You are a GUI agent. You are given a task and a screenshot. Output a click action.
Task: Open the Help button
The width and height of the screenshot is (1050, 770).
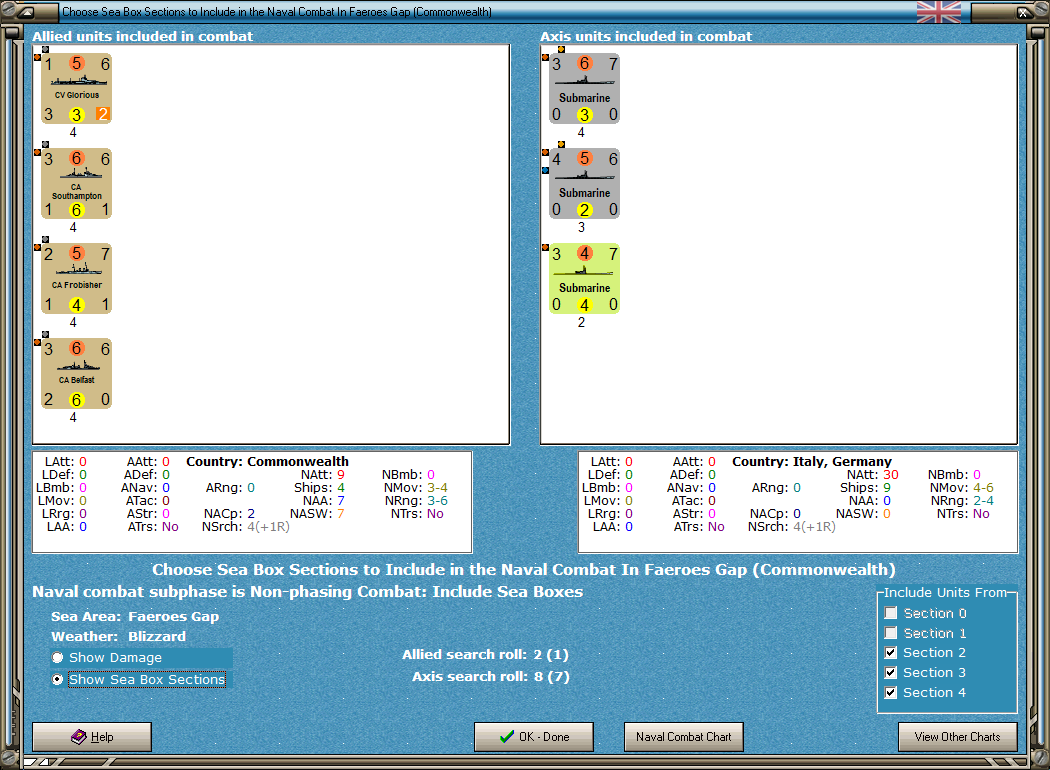pyautogui.click(x=92, y=737)
